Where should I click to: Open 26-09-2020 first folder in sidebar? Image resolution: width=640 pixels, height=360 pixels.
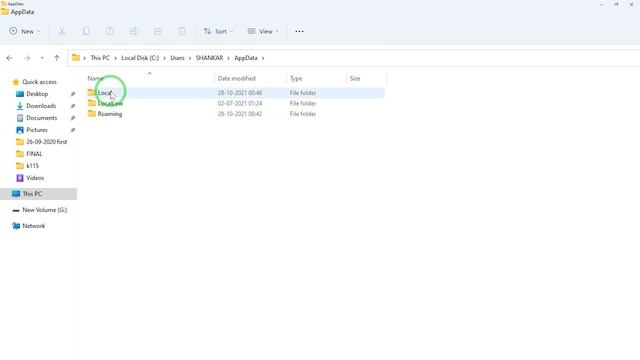pyautogui.click(x=47, y=142)
